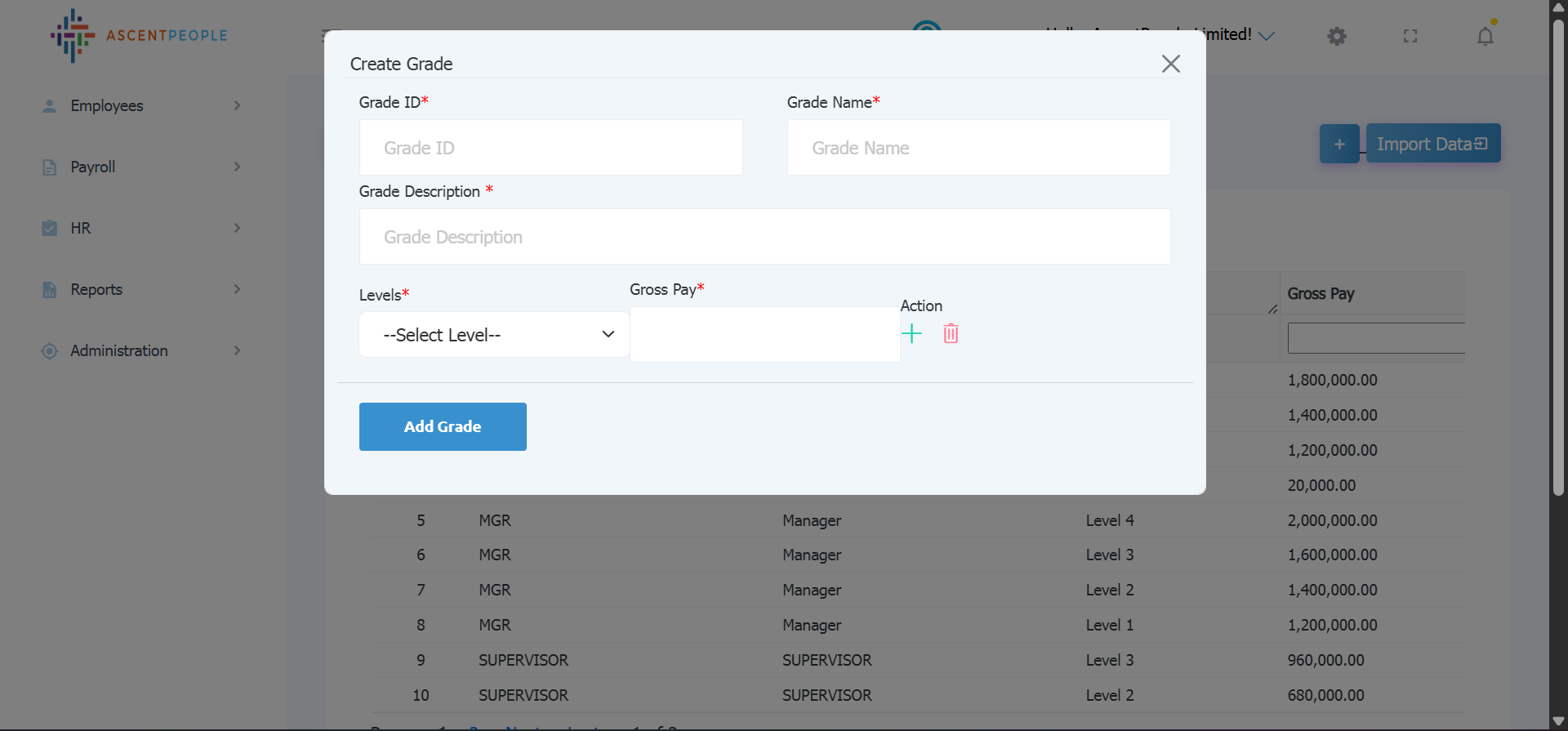Open the HR menu item

(x=140, y=228)
